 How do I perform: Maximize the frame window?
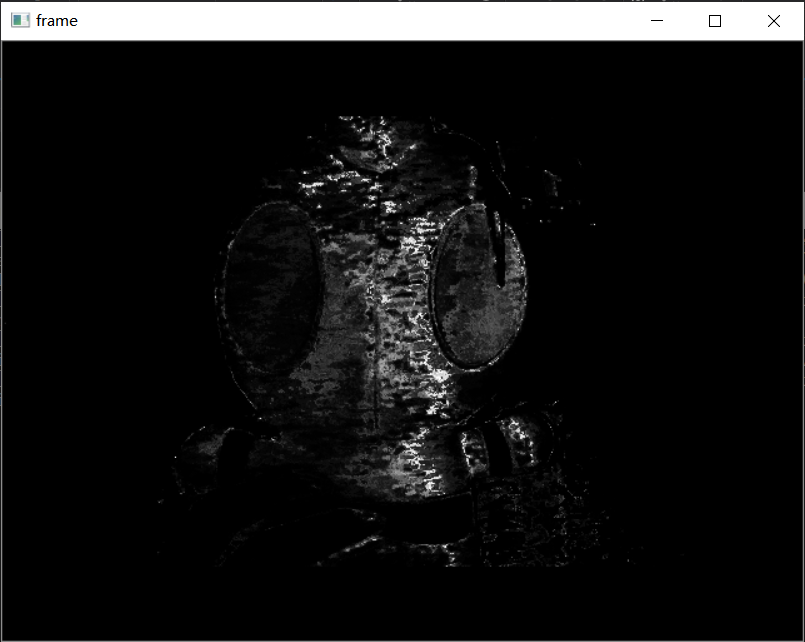715,21
